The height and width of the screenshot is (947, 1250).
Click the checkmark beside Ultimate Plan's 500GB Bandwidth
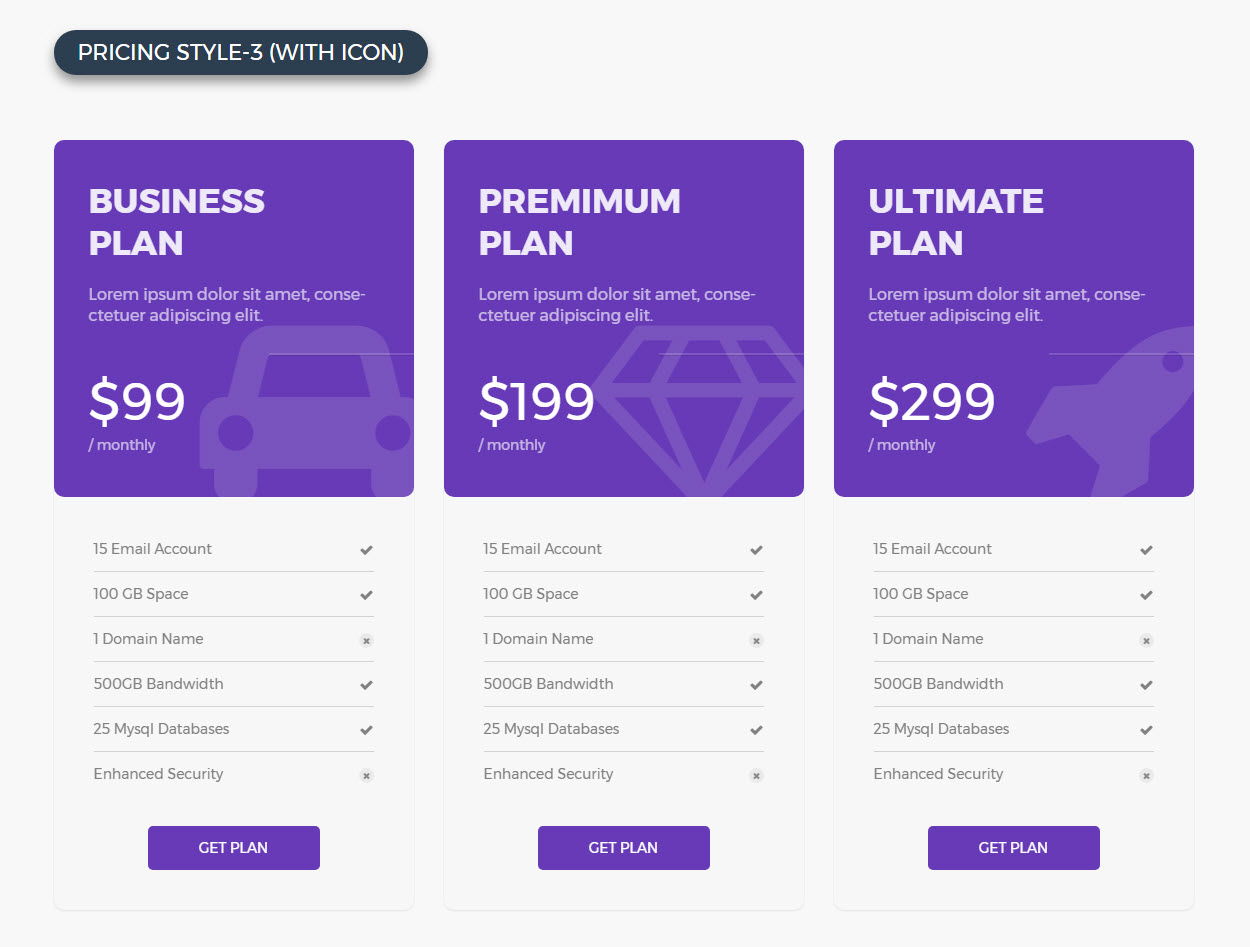pos(1146,684)
